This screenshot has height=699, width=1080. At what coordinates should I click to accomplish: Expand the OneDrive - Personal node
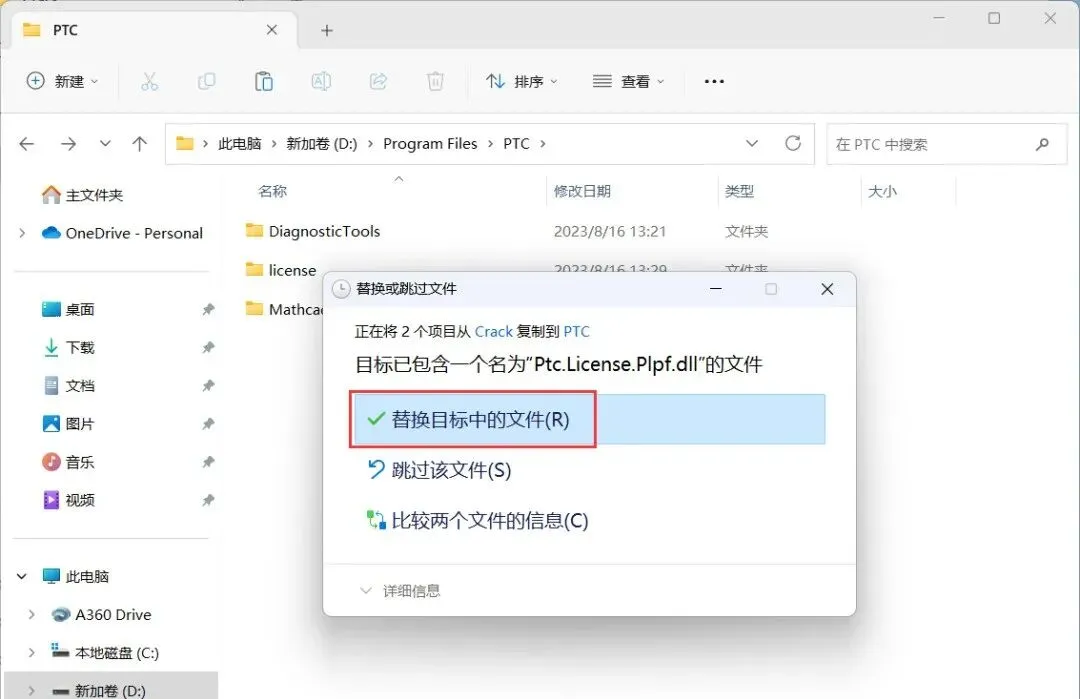tap(22, 233)
